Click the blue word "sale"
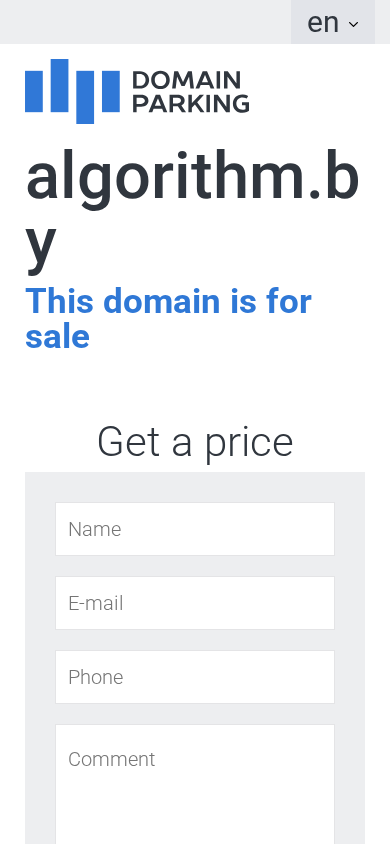Screen dimensions: 390x844 coord(58,337)
